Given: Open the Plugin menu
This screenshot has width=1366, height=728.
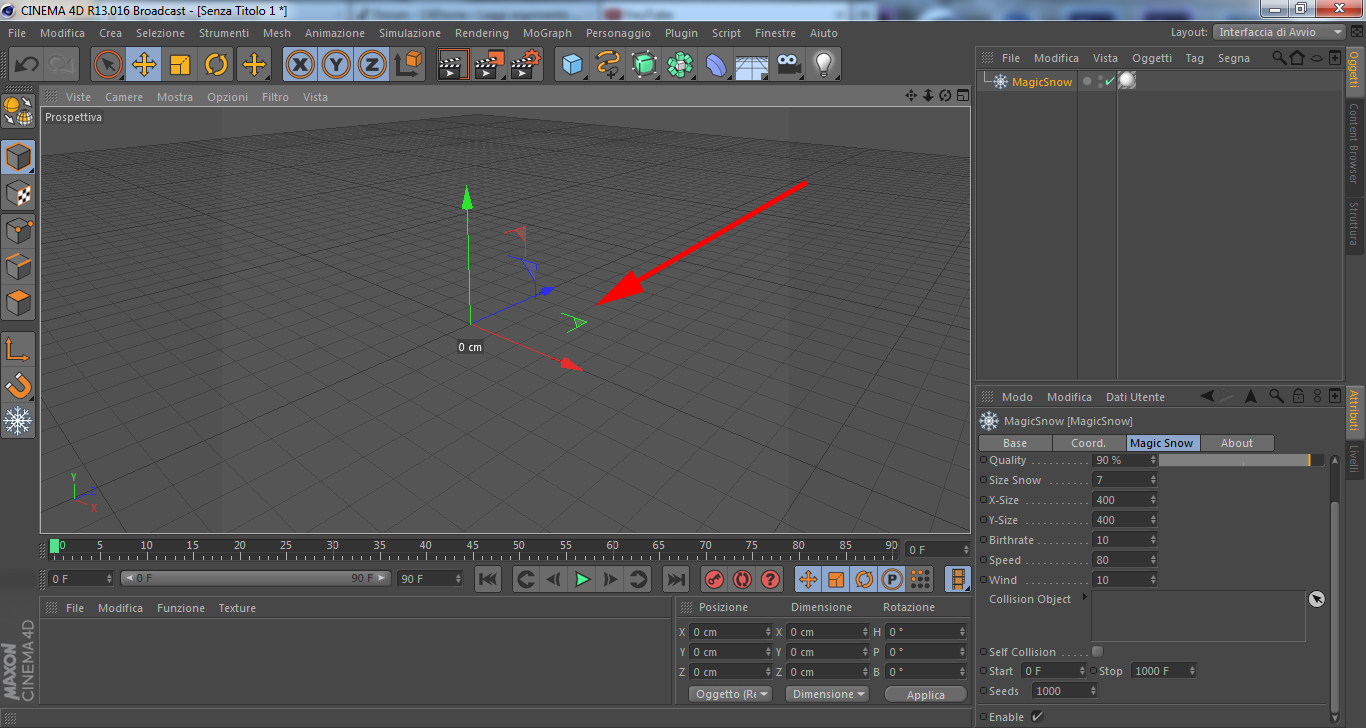Looking at the screenshot, I should coord(681,33).
